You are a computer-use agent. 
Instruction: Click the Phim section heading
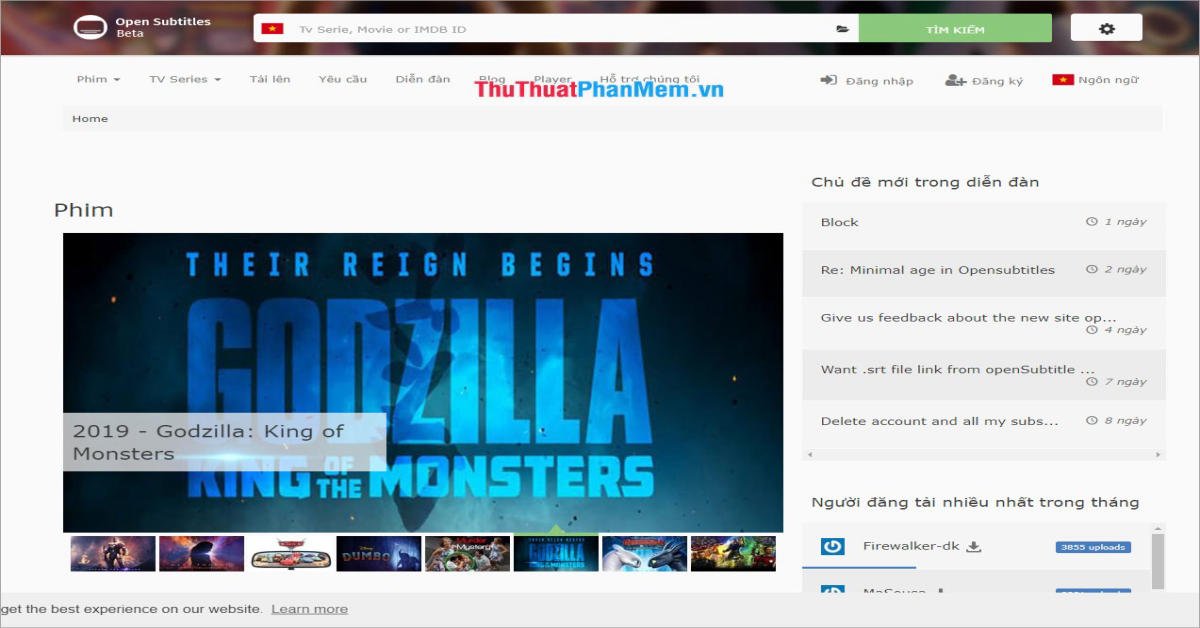(84, 210)
